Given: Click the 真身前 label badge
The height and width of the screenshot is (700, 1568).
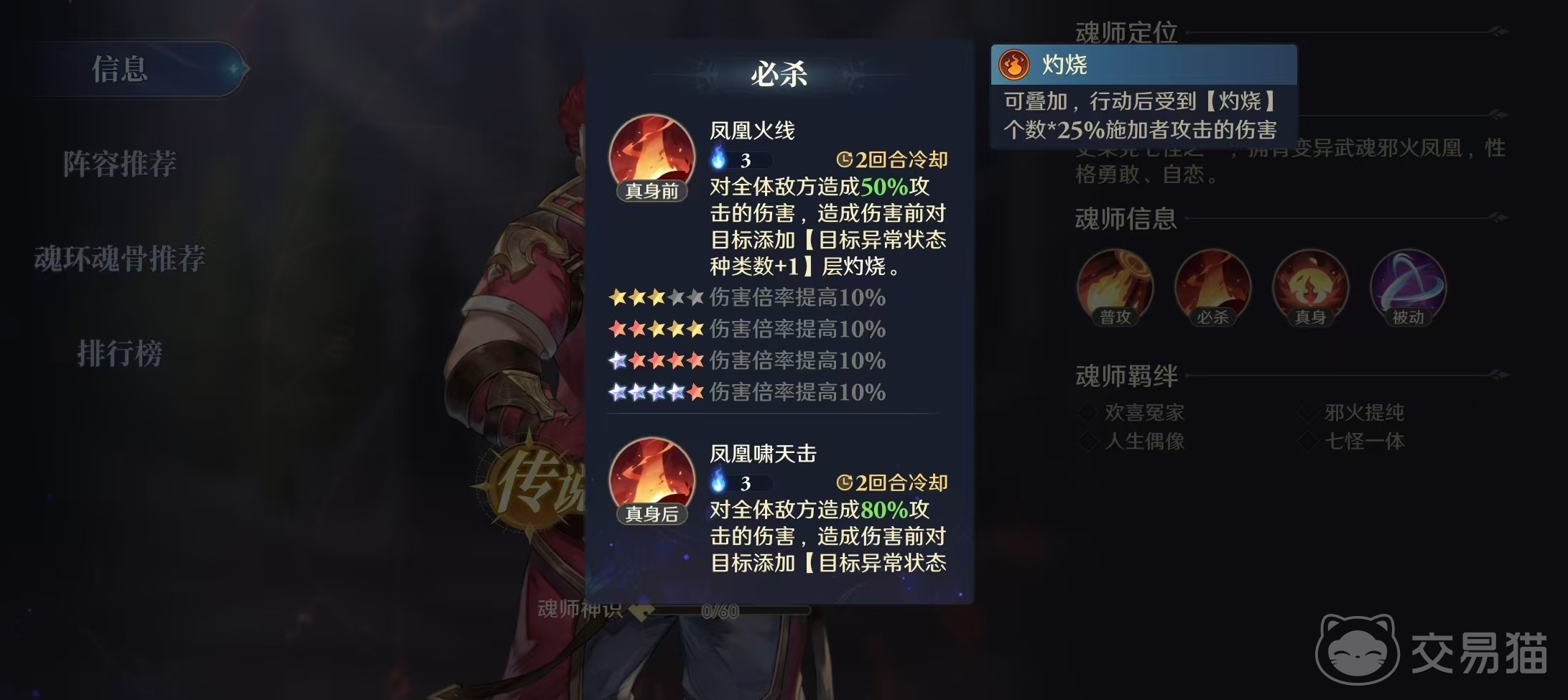Looking at the screenshot, I should (x=651, y=191).
